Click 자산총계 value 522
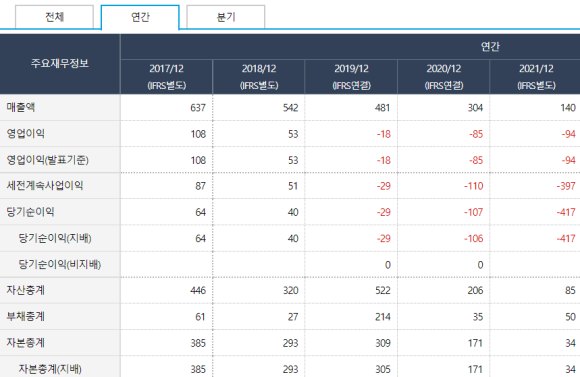The image size is (580, 377). pos(383,290)
